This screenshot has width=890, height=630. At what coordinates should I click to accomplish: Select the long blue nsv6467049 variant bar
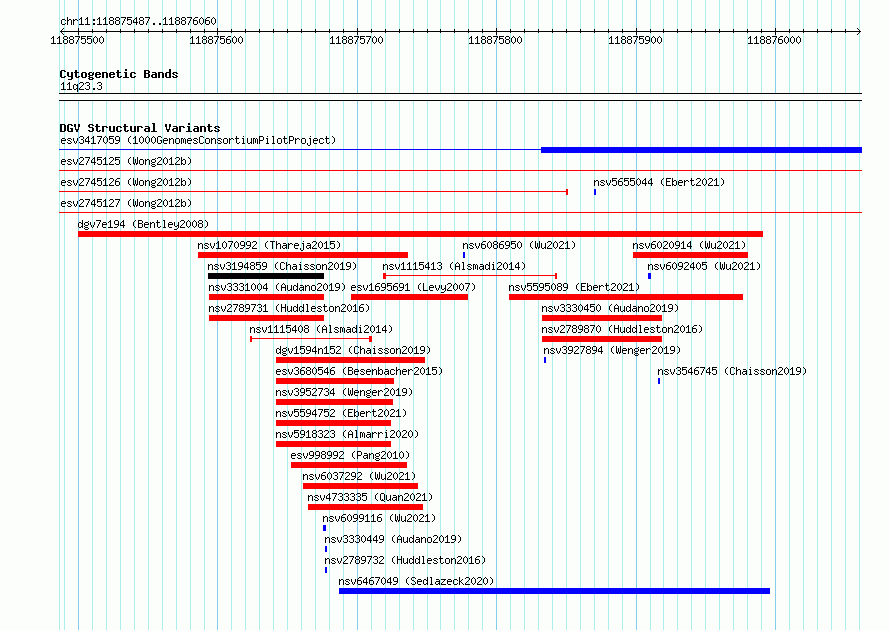pos(555,591)
